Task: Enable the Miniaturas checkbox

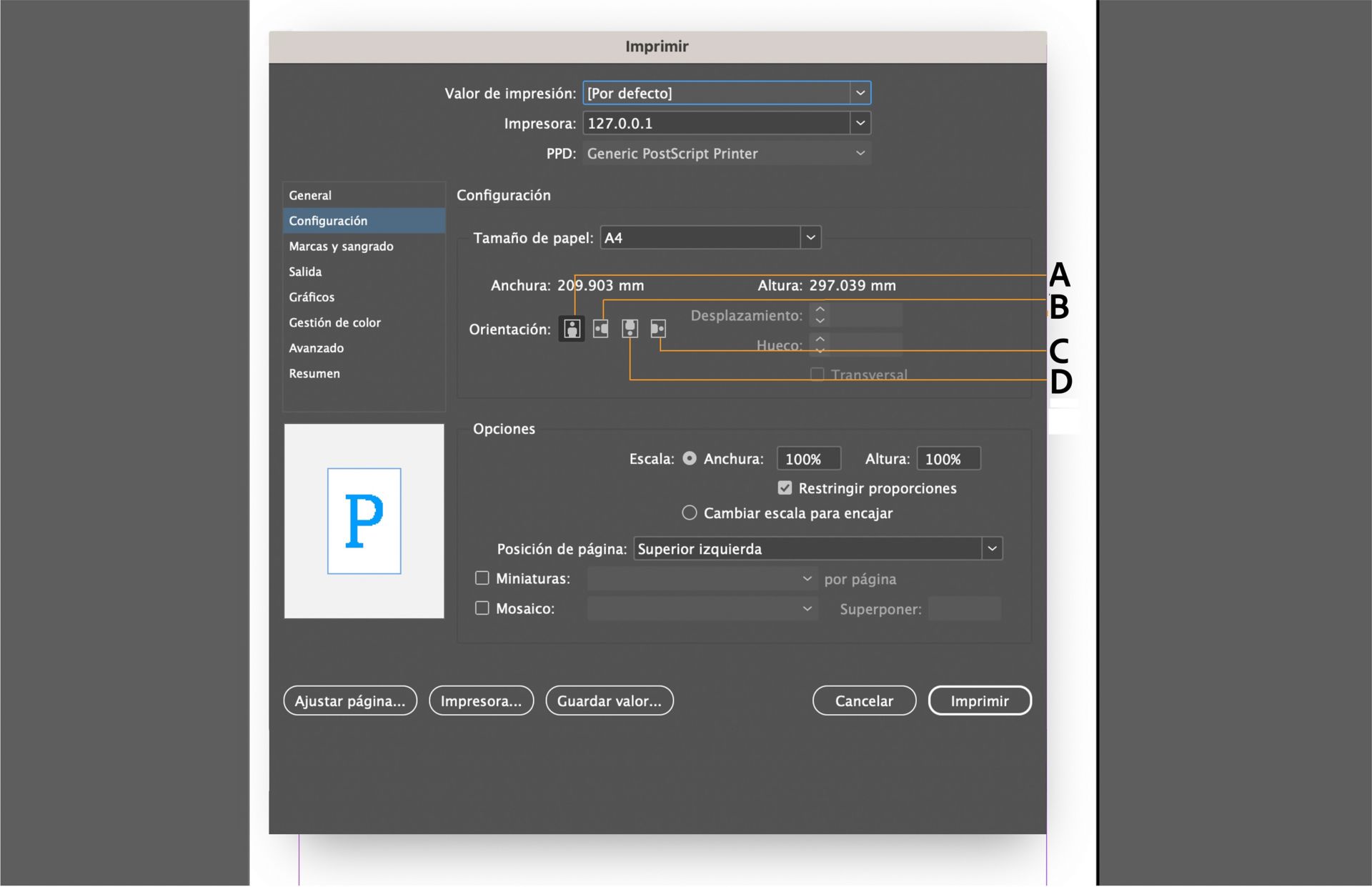Action: 481,578
